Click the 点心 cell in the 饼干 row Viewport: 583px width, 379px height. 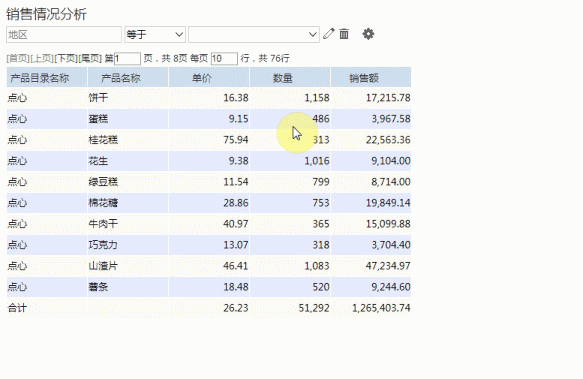pos(47,98)
